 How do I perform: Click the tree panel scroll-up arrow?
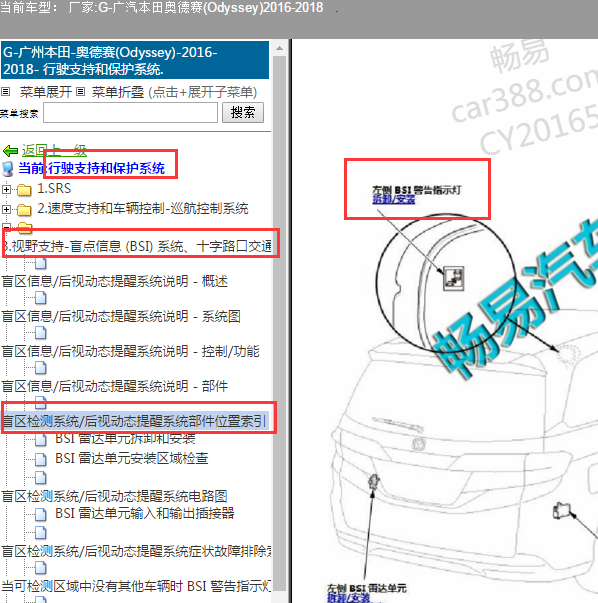(280, 48)
